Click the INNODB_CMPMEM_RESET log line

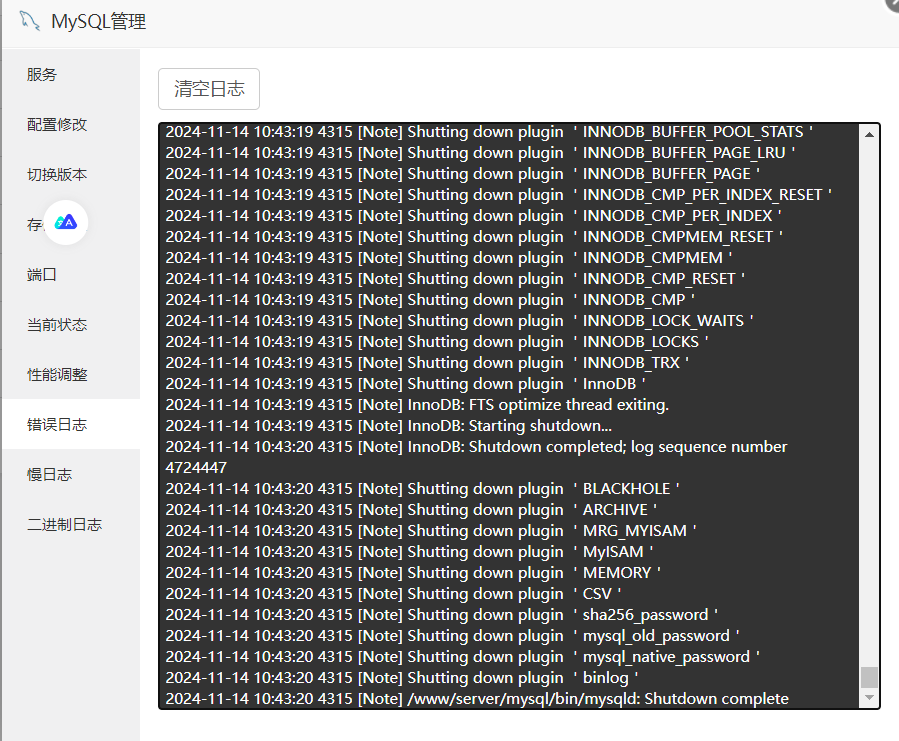[474, 236]
